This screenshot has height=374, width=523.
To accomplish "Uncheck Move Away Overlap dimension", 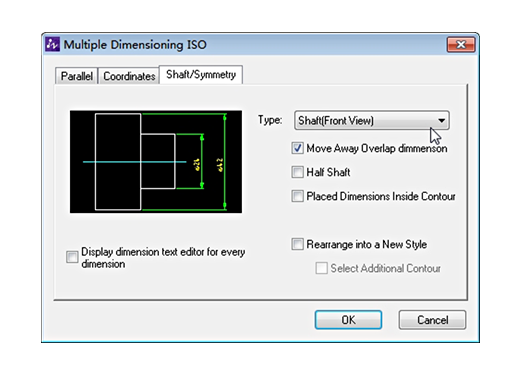I will point(297,148).
